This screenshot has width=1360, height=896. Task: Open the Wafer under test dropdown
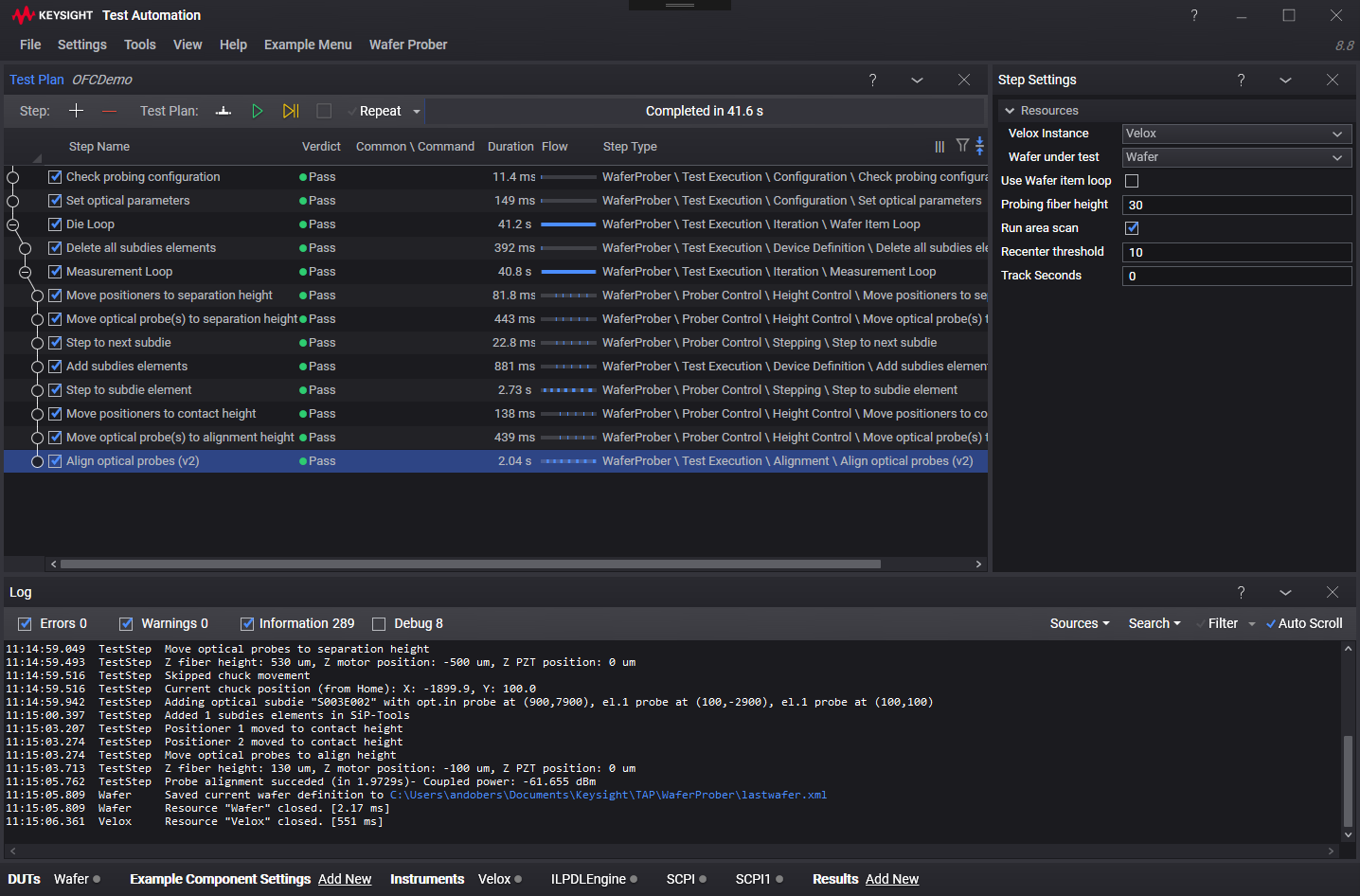coord(1236,157)
